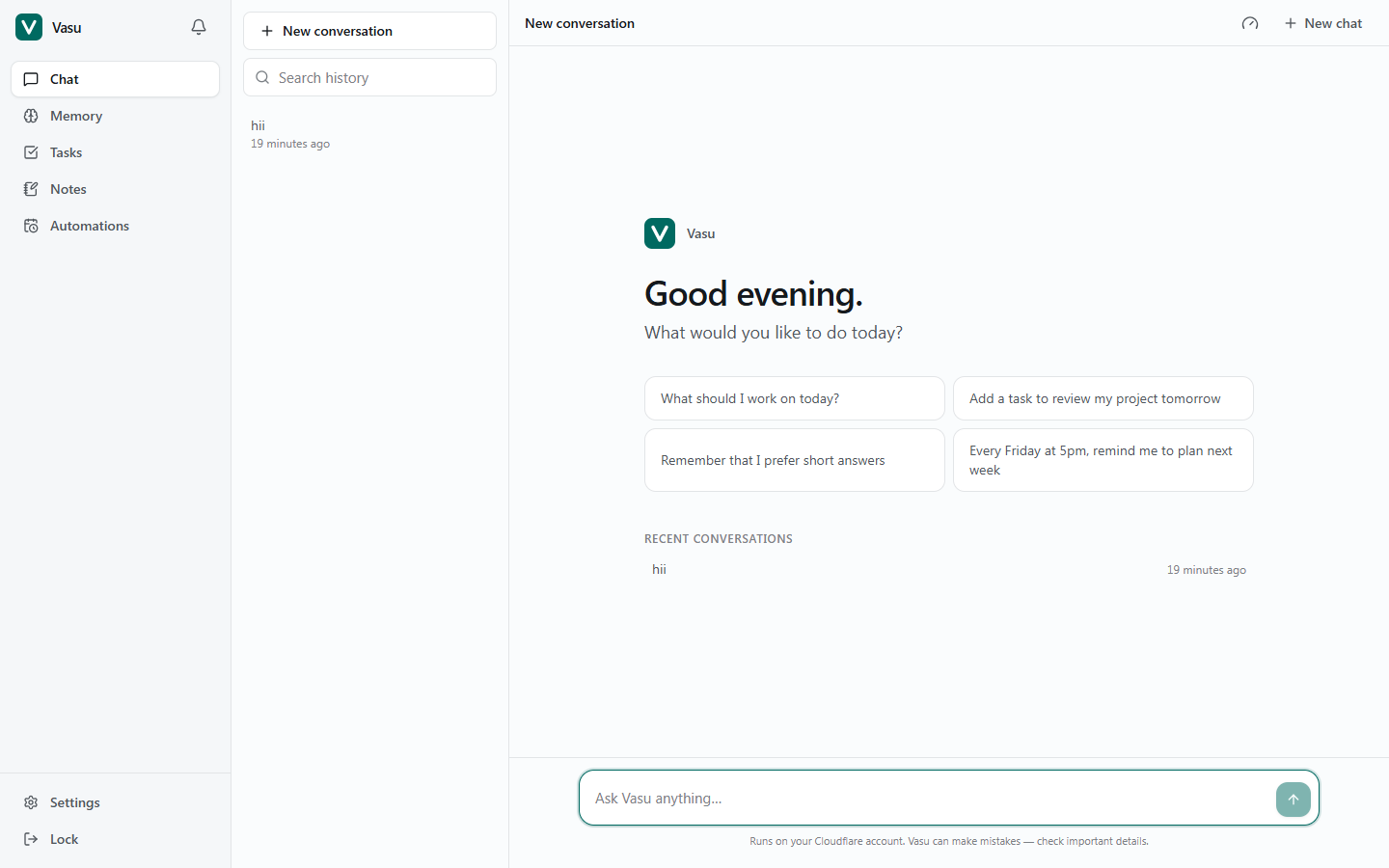This screenshot has height=868, width=1389.
Task: Click the Lock exit icon
Action: [31, 839]
